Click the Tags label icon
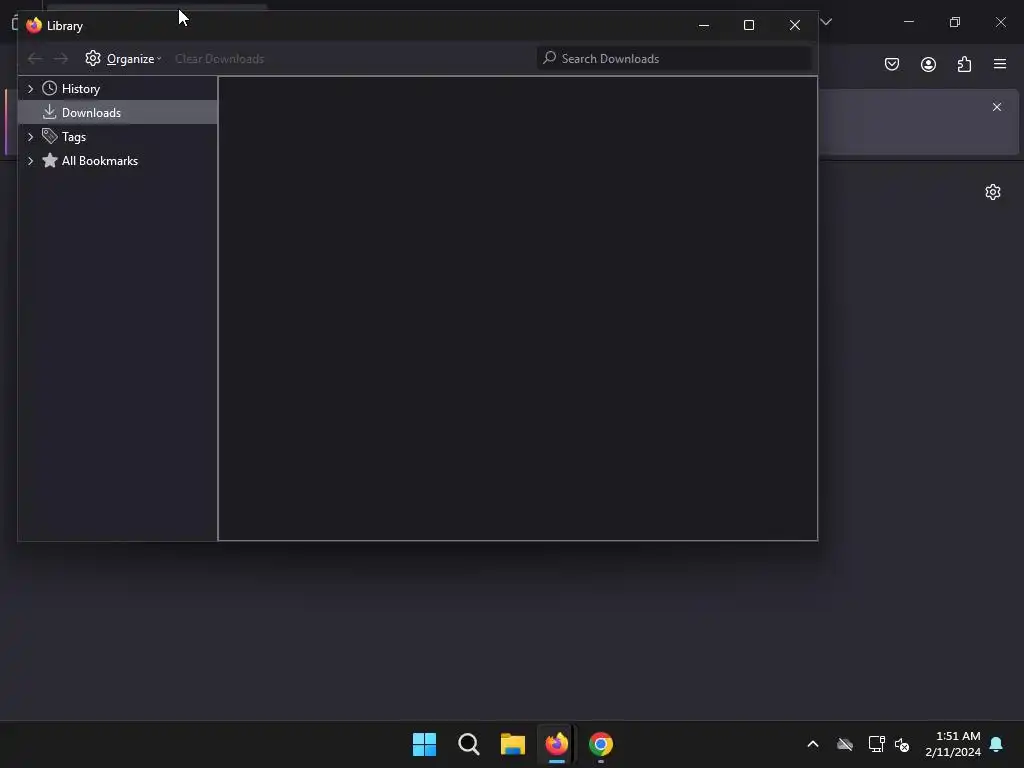Image resolution: width=1024 pixels, height=768 pixels. [x=50, y=136]
